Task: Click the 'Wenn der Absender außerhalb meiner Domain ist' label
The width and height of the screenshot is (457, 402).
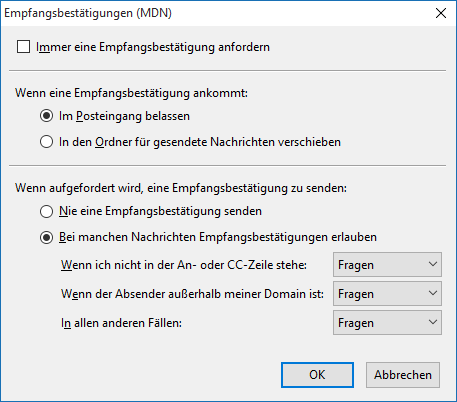Action: pyautogui.click(x=192, y=294)
